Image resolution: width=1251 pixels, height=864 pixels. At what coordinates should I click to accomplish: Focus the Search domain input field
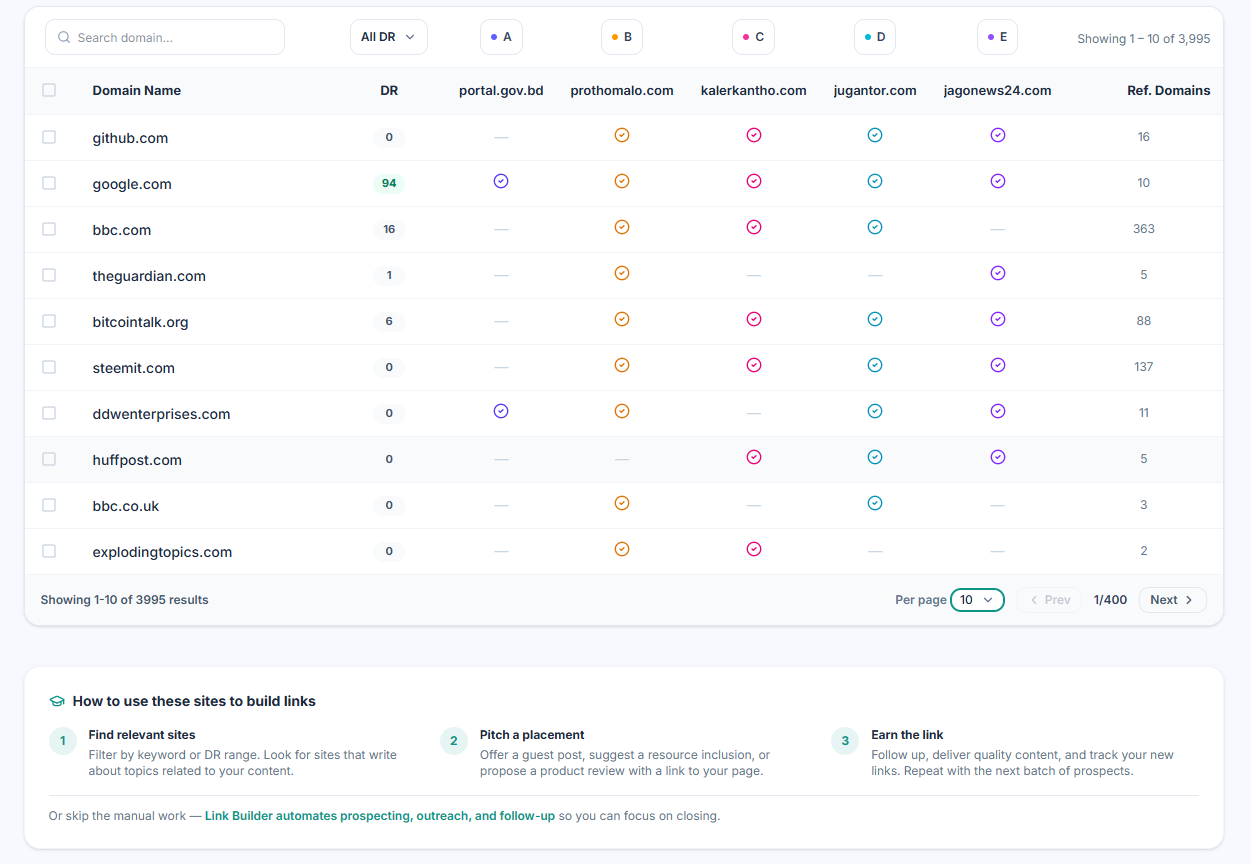coord(165,37)
